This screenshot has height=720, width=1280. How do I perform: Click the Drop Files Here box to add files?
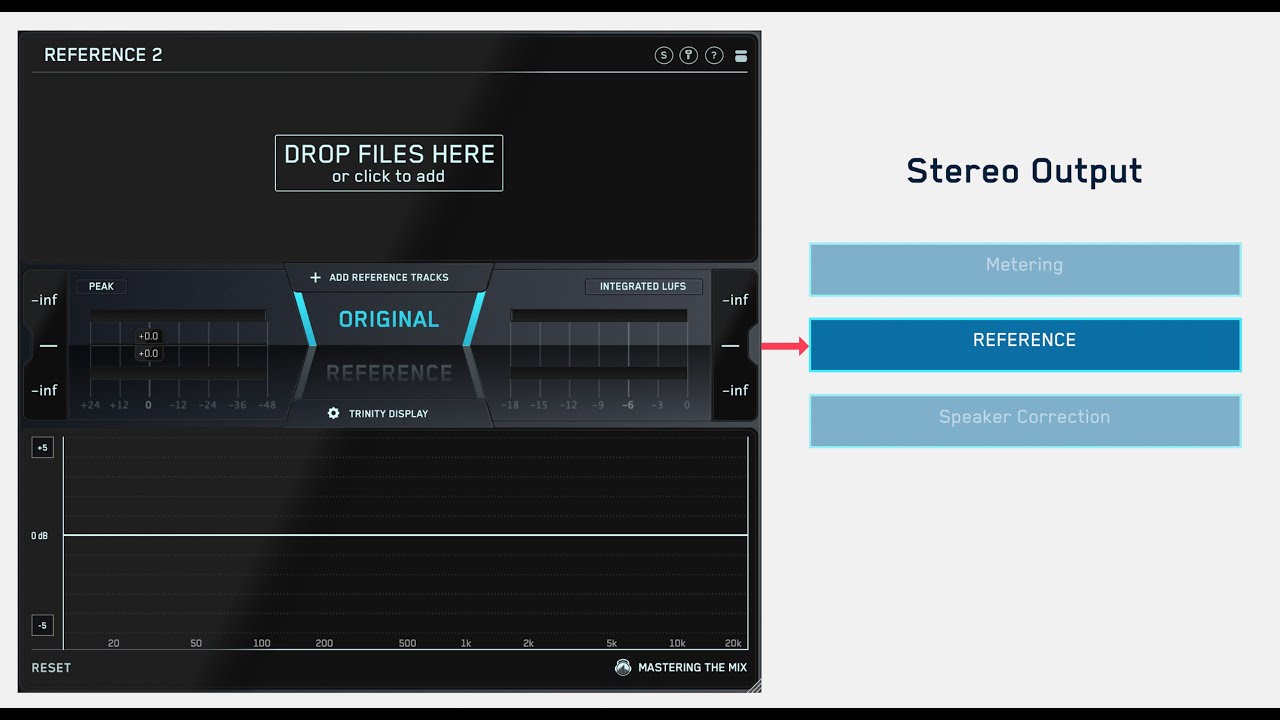389,163
